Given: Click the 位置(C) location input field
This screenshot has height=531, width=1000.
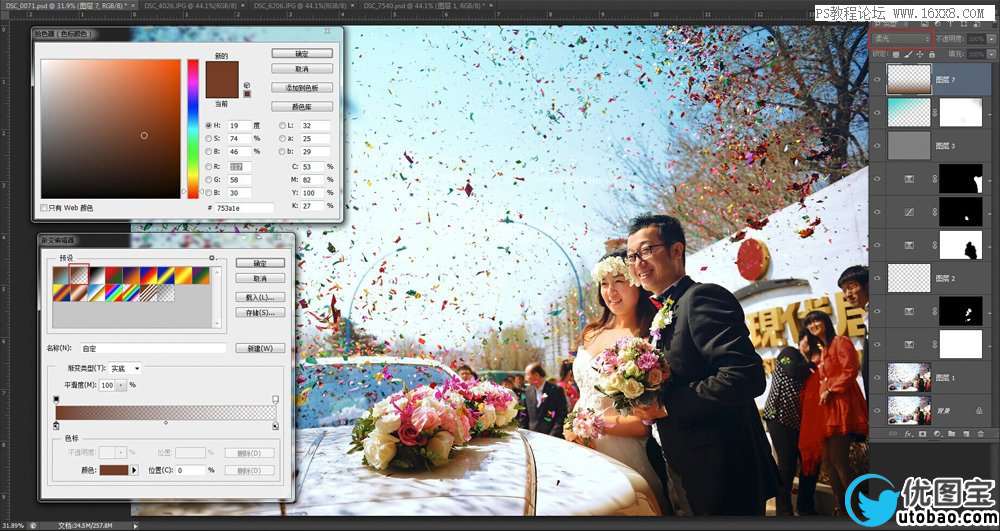Looking at the screenshot, I should 191,470.
